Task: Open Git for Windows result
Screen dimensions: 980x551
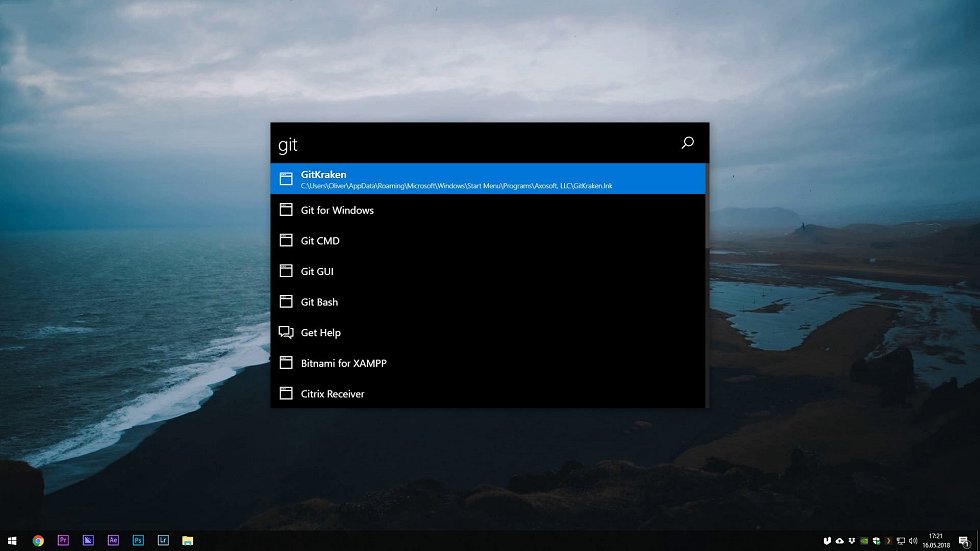Action: pyautogui.click(x=488, y=210)
